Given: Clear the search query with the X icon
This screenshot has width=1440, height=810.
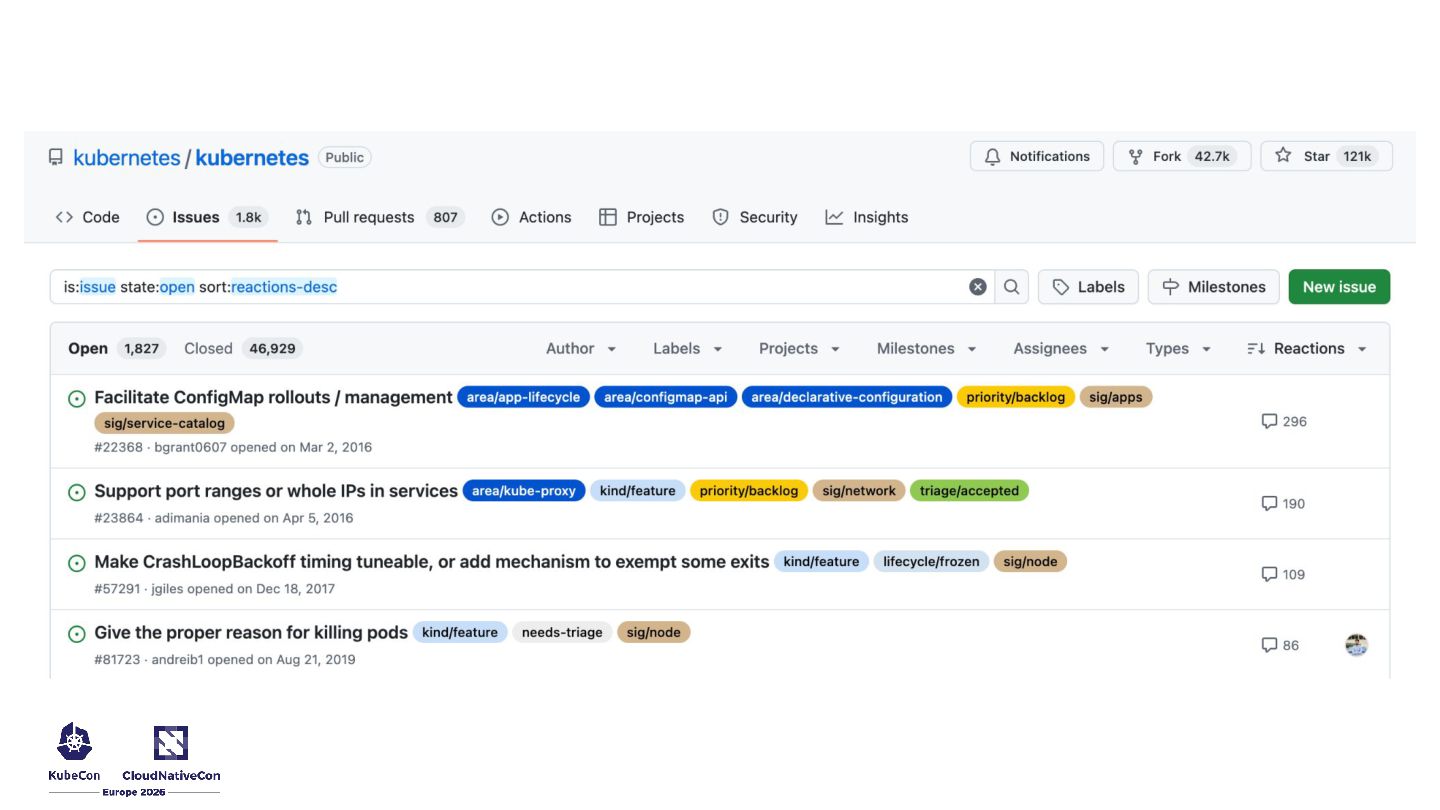Looking at the screenshot, I should point(978,287).
